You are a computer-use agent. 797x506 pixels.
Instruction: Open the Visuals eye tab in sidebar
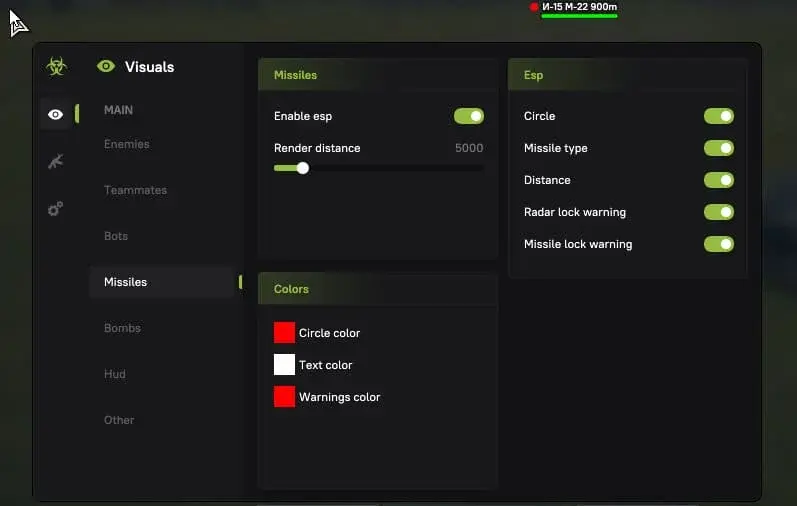(55, 114)
